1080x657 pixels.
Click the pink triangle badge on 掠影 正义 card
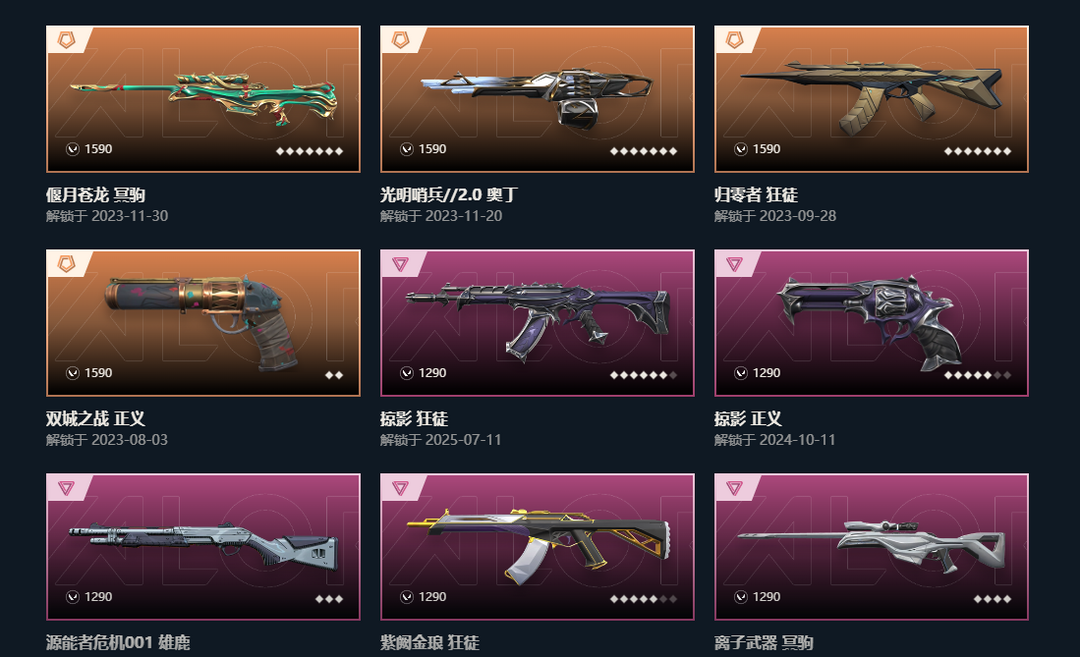click(x=734, y=264)
